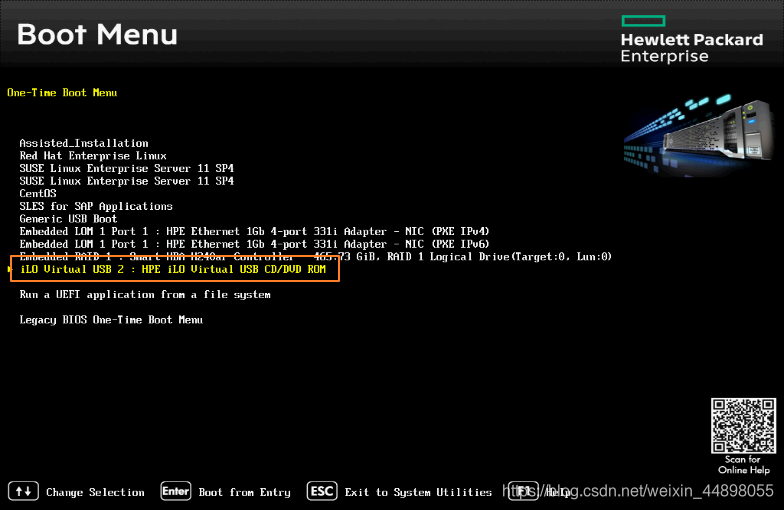Choose Run a UEFI application from file system

coord(145,294)
